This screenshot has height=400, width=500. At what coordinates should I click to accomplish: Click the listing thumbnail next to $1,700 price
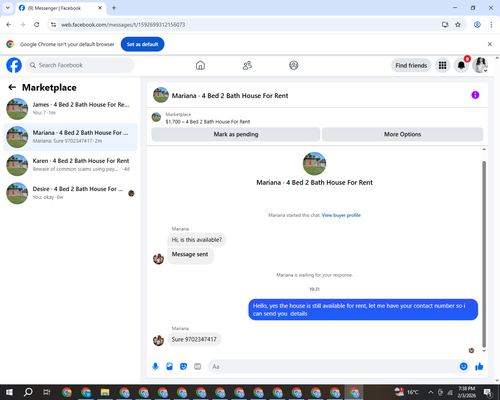pyautogui.click(x=156, y=117)
